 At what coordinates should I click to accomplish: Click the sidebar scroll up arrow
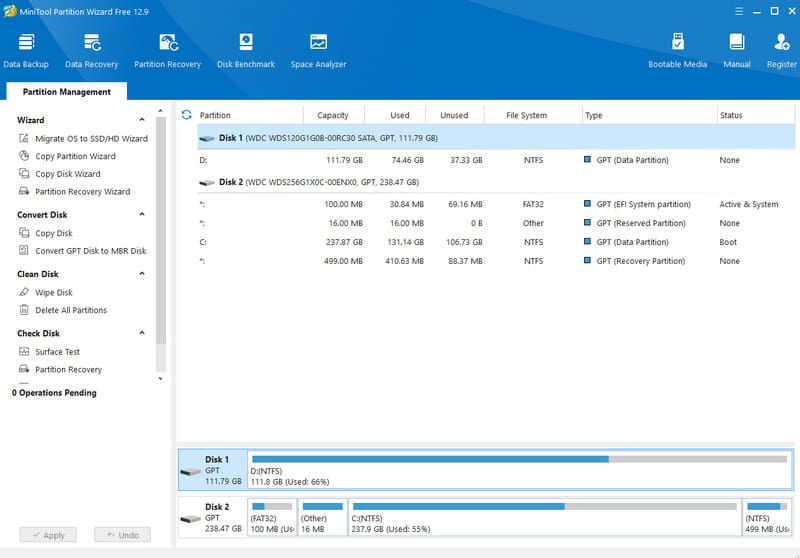(161, 111)
